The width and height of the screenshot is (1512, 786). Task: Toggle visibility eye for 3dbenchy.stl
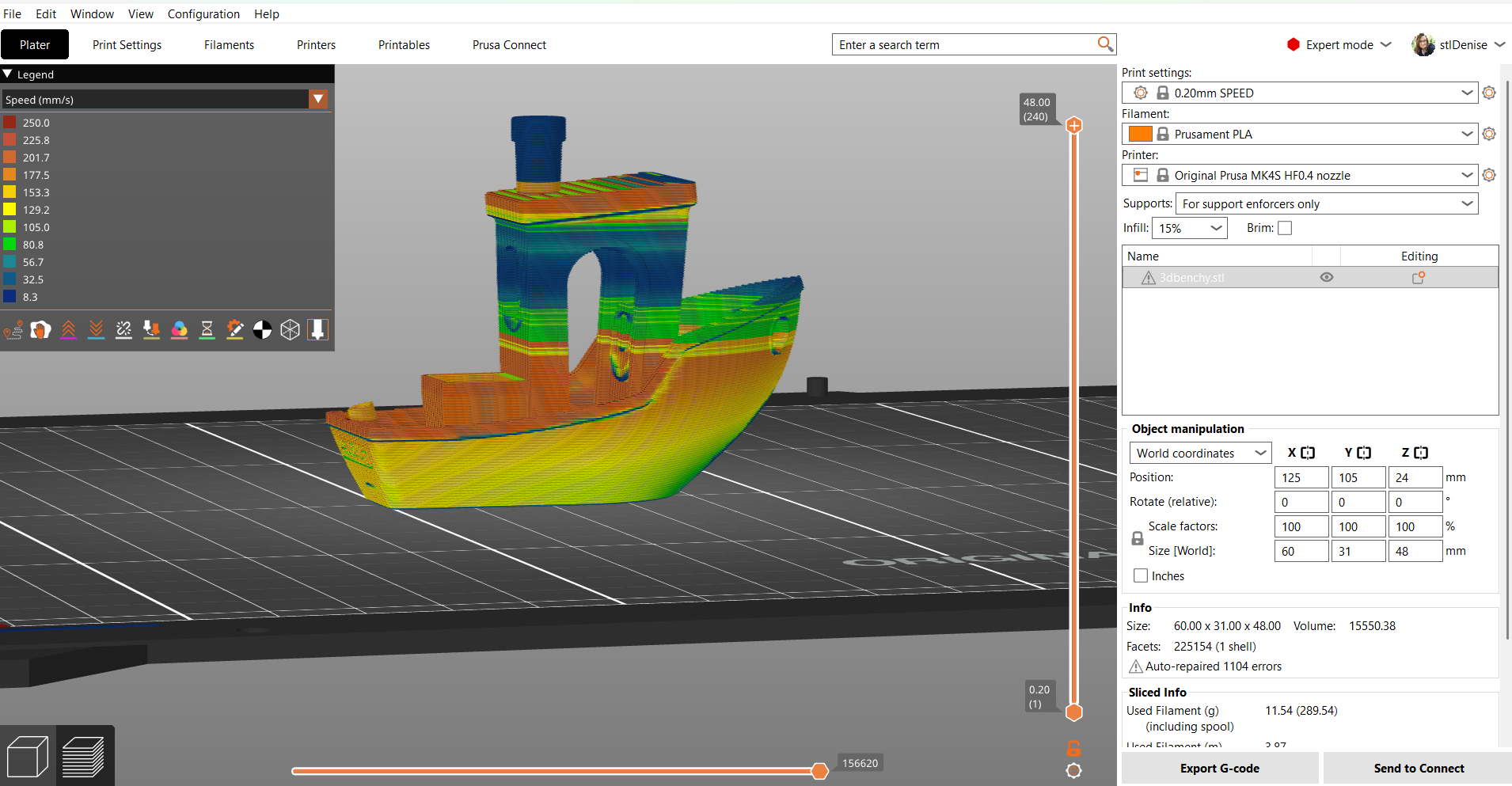tap(1327, 278)
